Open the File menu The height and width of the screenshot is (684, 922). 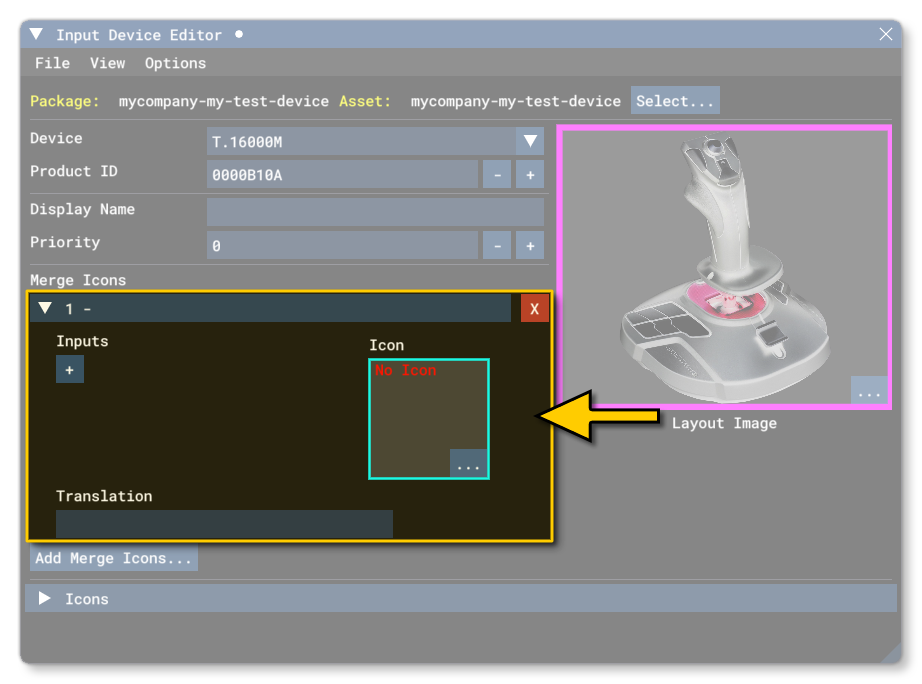(52, 63)
